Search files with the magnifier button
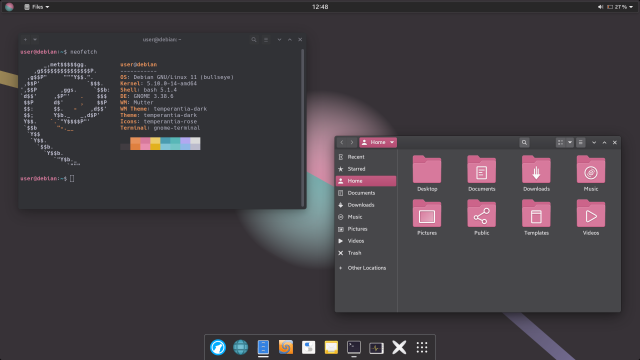 point(524,142)
